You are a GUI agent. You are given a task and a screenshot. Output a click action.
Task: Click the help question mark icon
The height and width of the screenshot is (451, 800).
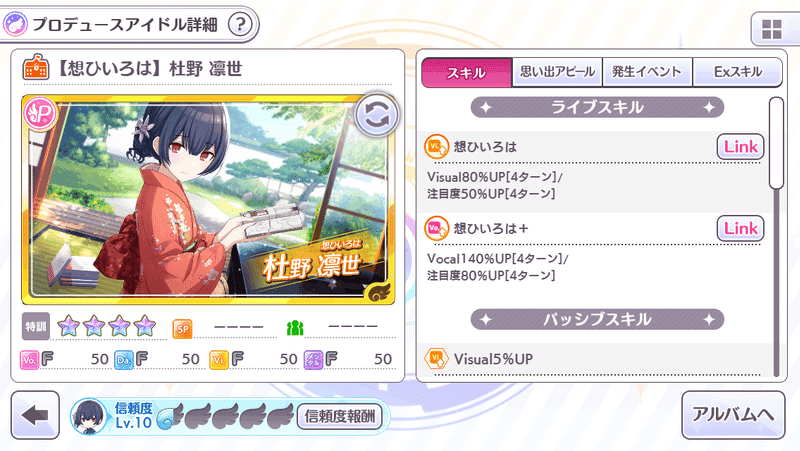240,24
